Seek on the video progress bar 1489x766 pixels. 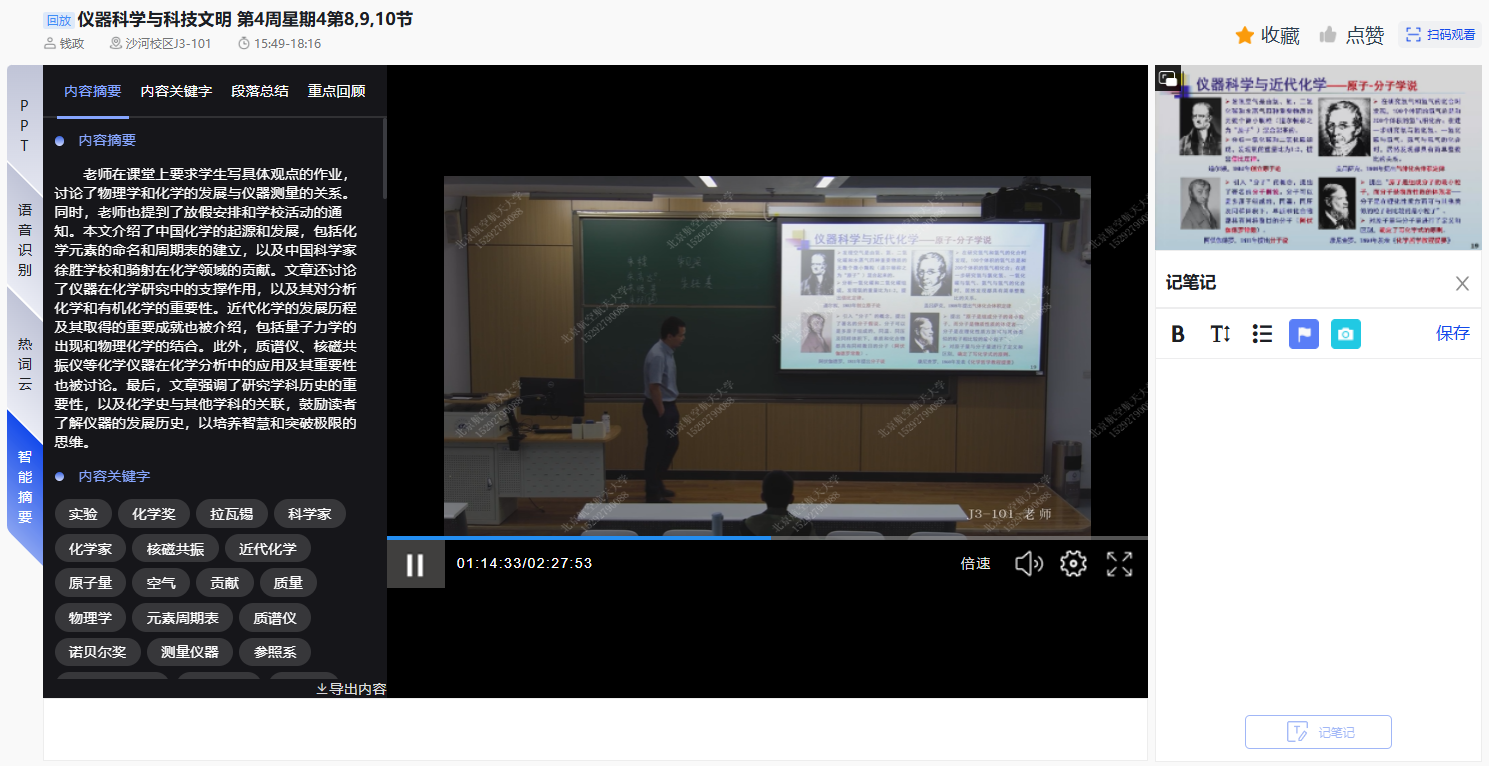pos(900,538)
